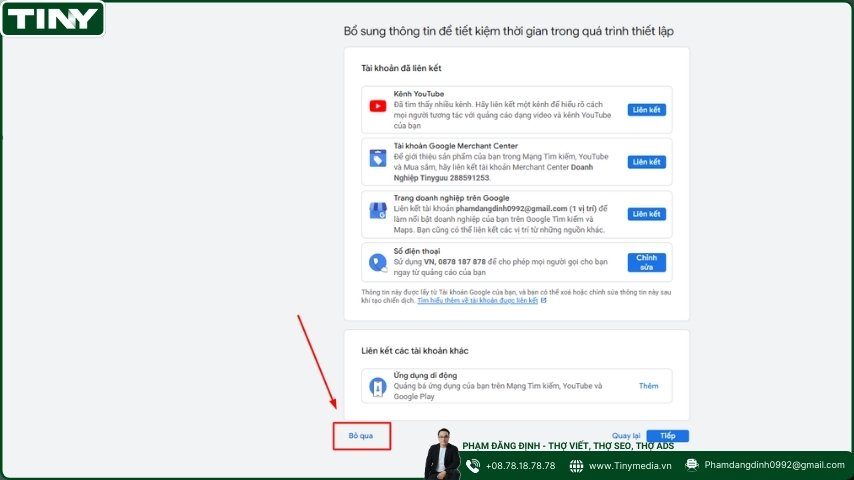Click the footer phone call icon
This screenshot has height=480, width=854.
(x=472, y=465)
